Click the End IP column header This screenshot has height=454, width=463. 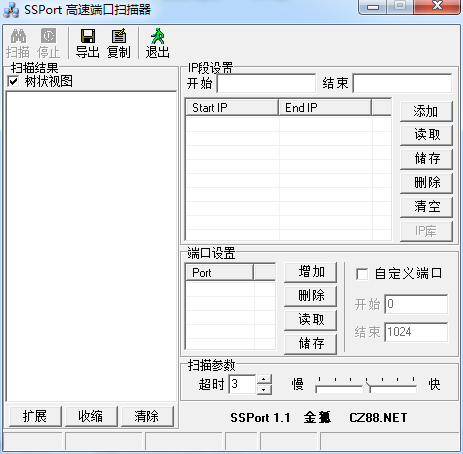(x=325, y=108)
